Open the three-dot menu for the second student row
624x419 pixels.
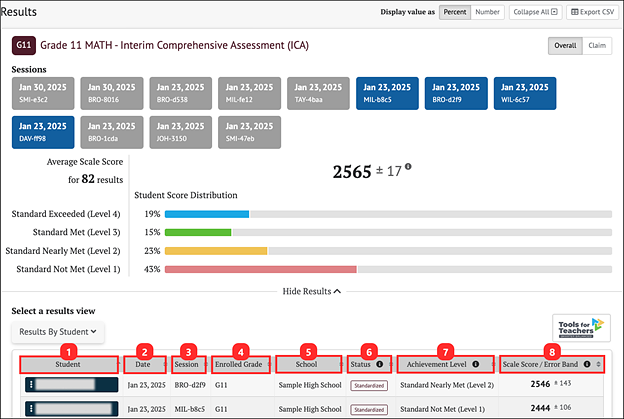pyautogui.click(x=32, y=408)
